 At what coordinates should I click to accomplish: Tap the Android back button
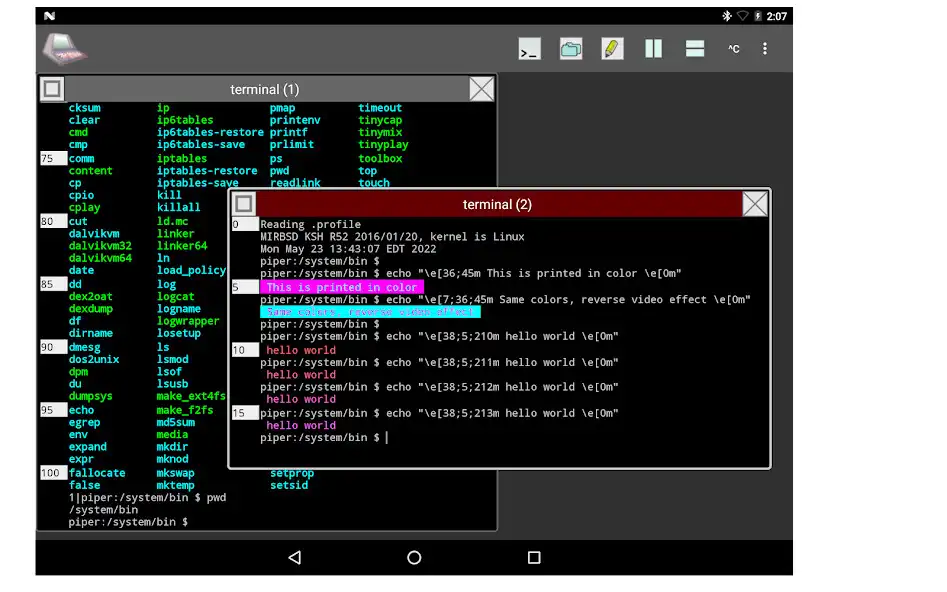click(295, 558)
